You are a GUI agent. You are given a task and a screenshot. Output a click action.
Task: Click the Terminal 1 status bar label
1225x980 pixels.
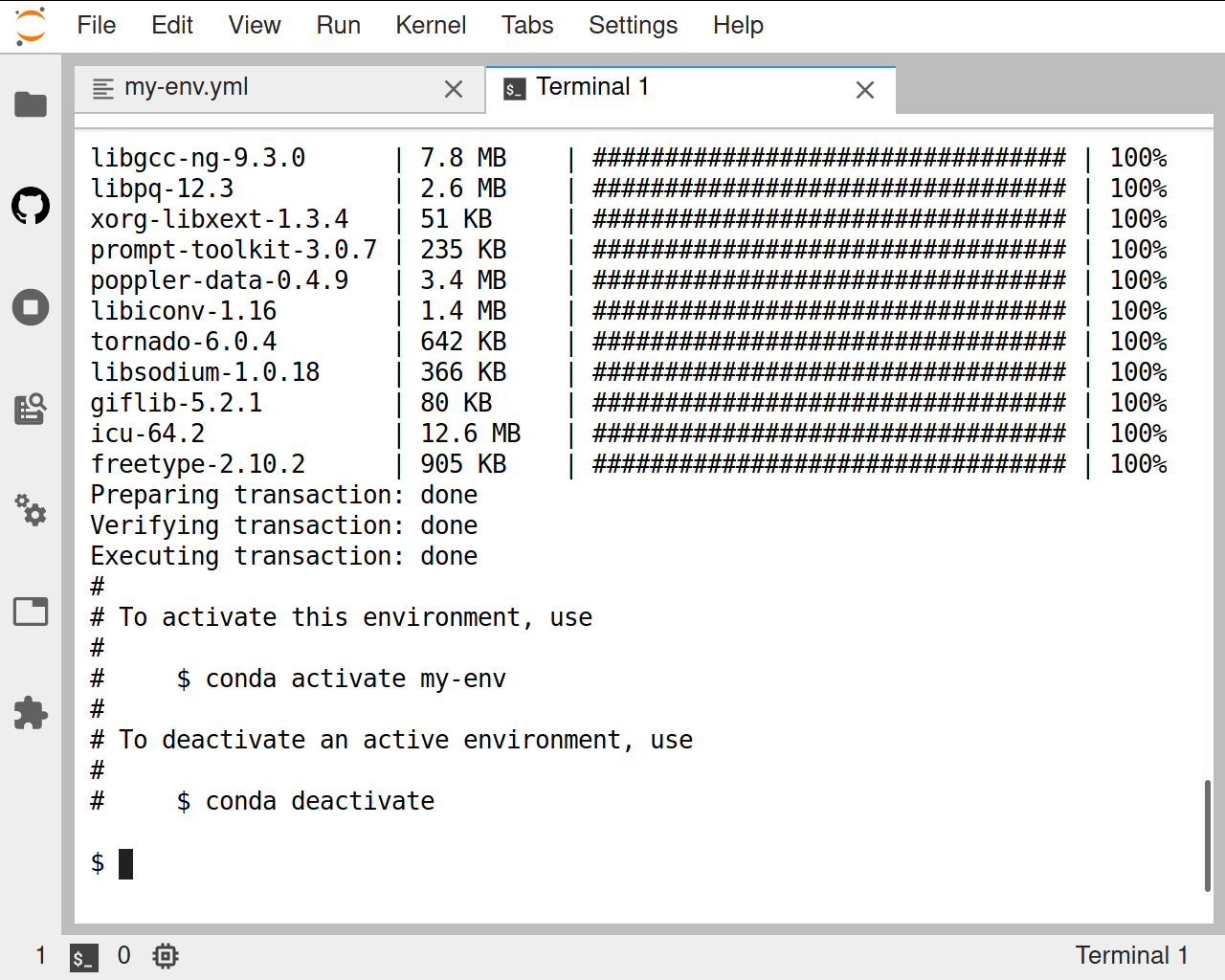pos(1132,955)
